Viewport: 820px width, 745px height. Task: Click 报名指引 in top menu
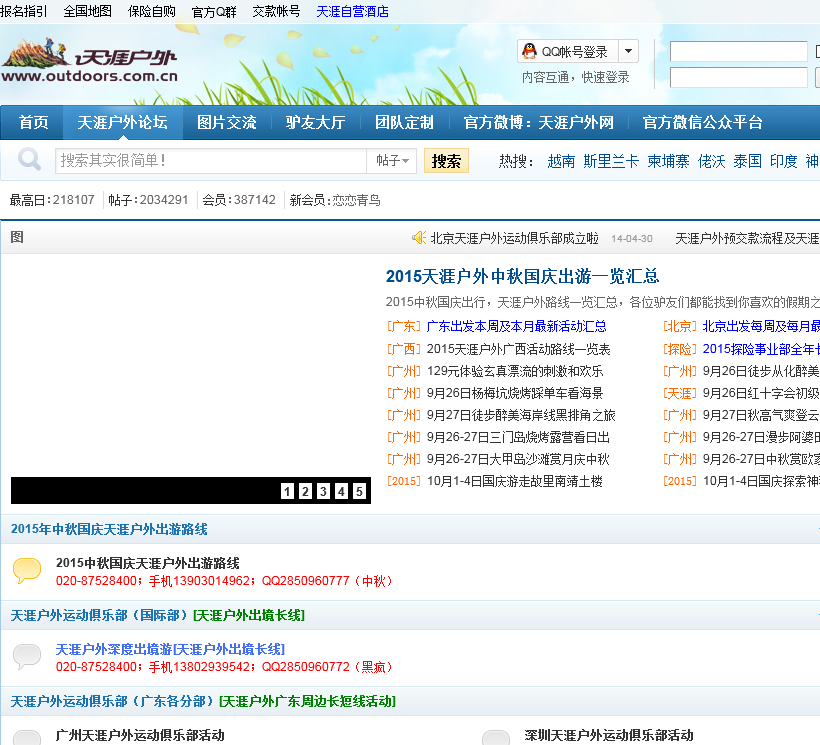pos(24,12)
